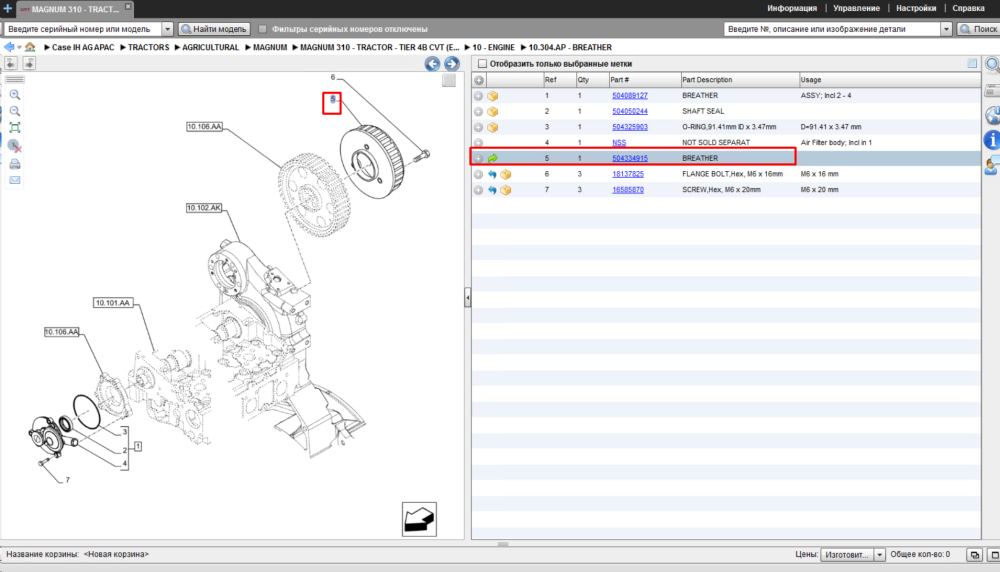The height and width of the screenshot is (572, 1000).
Task: Click package icon in O-RING row
Action: [x=492, y=128]
